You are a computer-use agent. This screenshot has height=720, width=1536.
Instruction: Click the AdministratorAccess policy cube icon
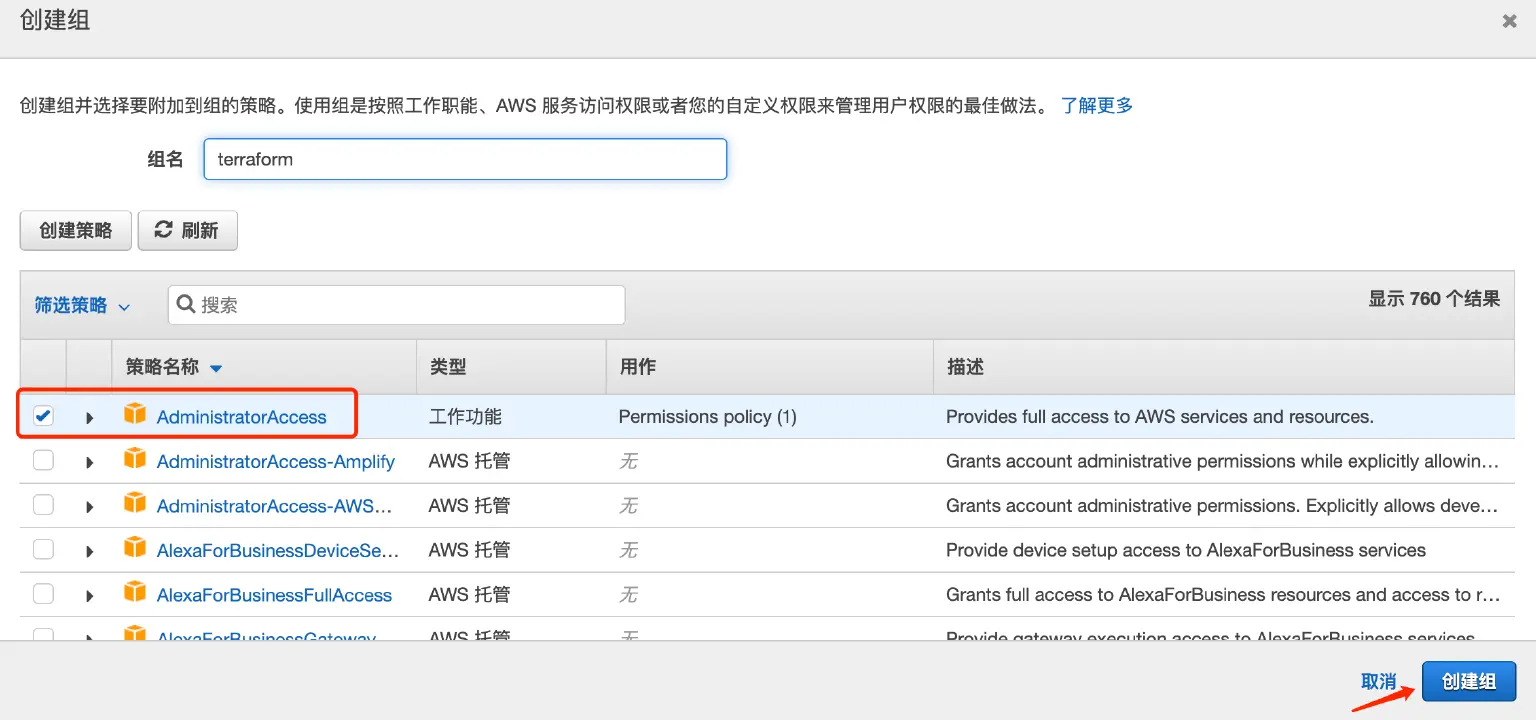(x=135, y=415)
